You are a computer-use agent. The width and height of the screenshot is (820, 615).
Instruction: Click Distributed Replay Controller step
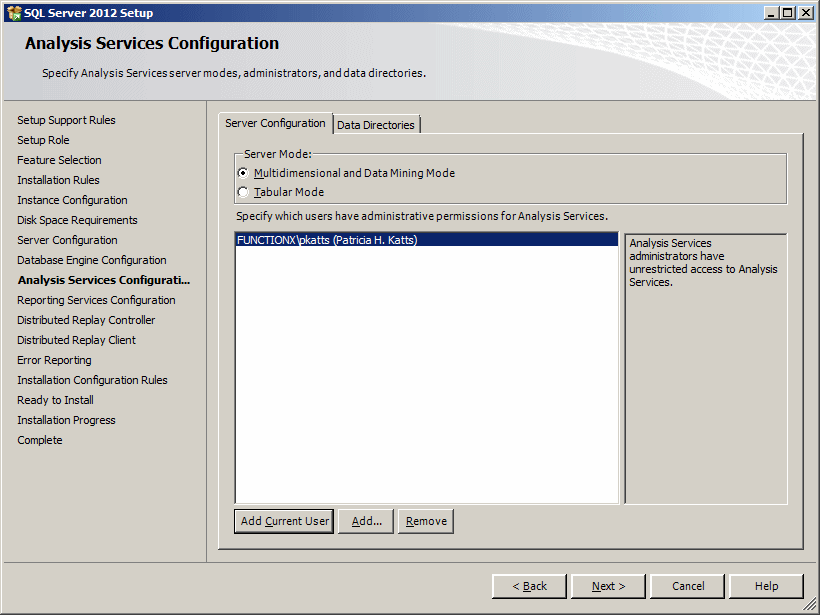[x=86, y=320]
